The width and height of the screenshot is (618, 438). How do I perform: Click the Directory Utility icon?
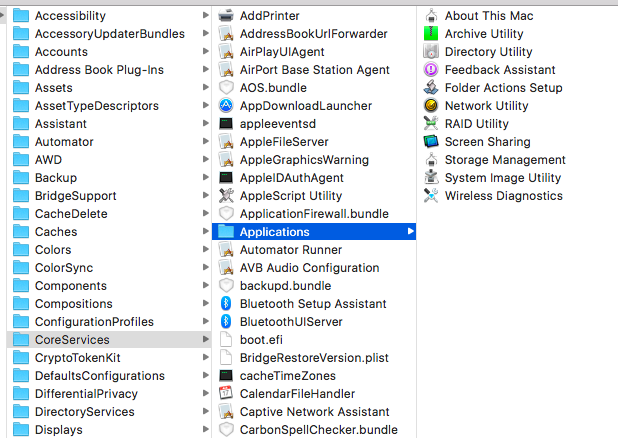tap(431, 52)
